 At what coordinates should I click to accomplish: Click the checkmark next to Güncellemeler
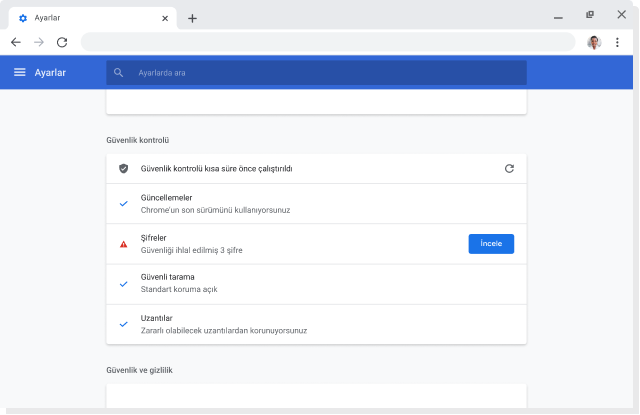123,204
